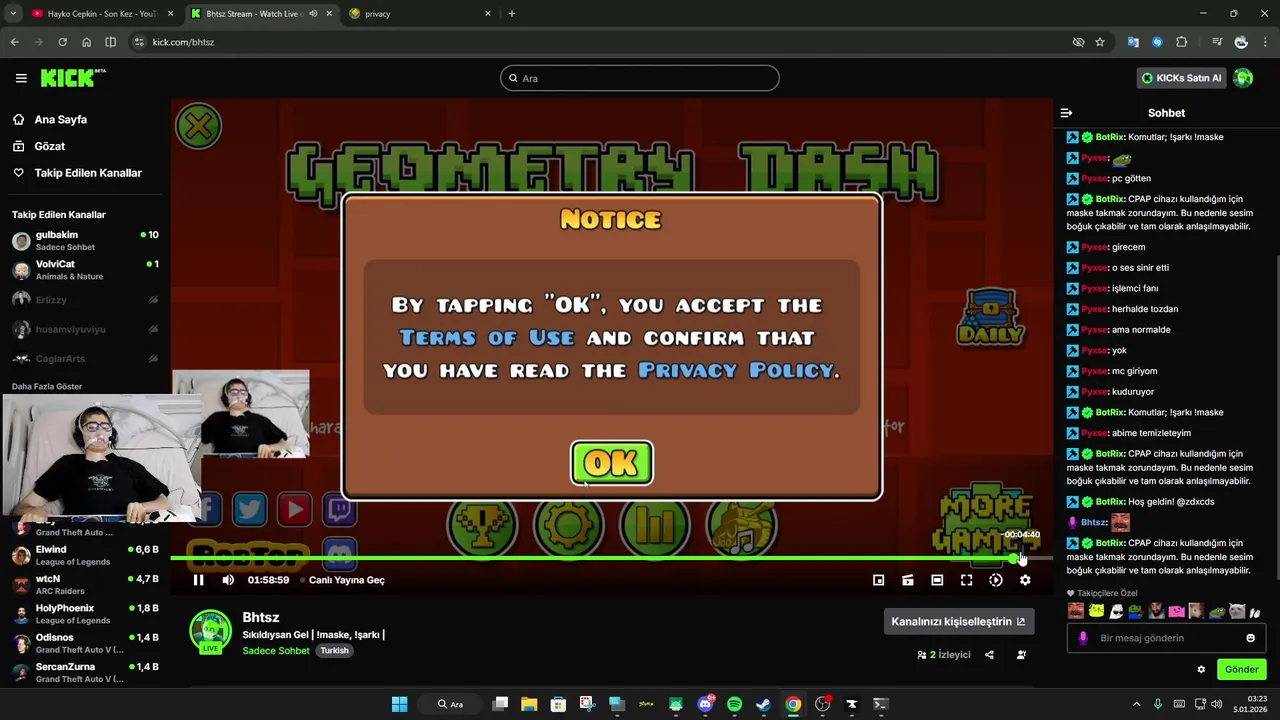Open the Google Translate extension

1133,42
